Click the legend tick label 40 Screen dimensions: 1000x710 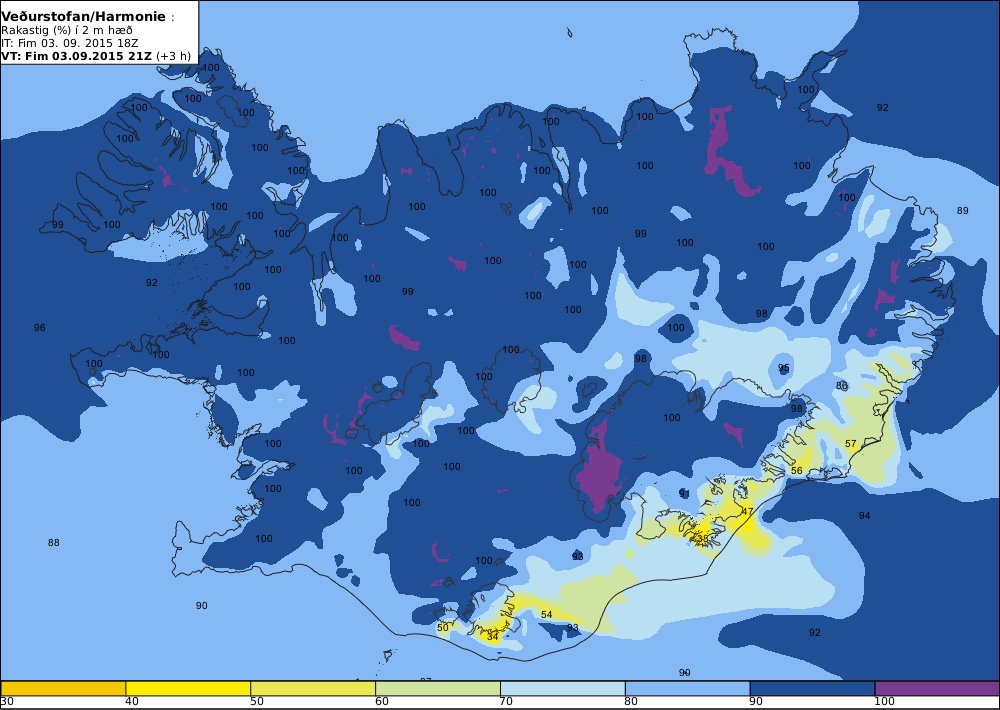click(132, 702)
